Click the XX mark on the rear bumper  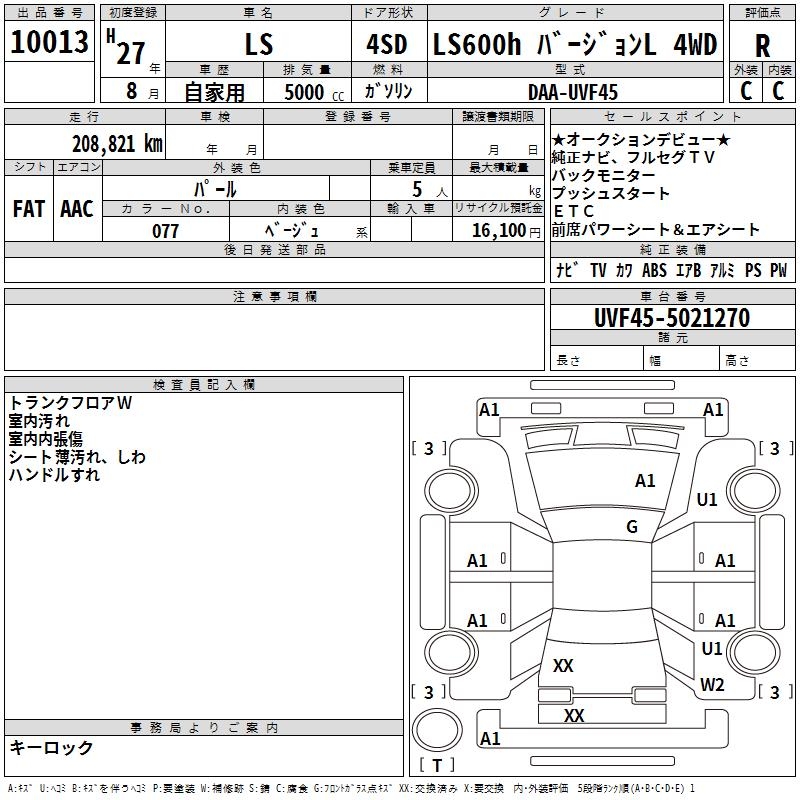[x=574, y=716]
